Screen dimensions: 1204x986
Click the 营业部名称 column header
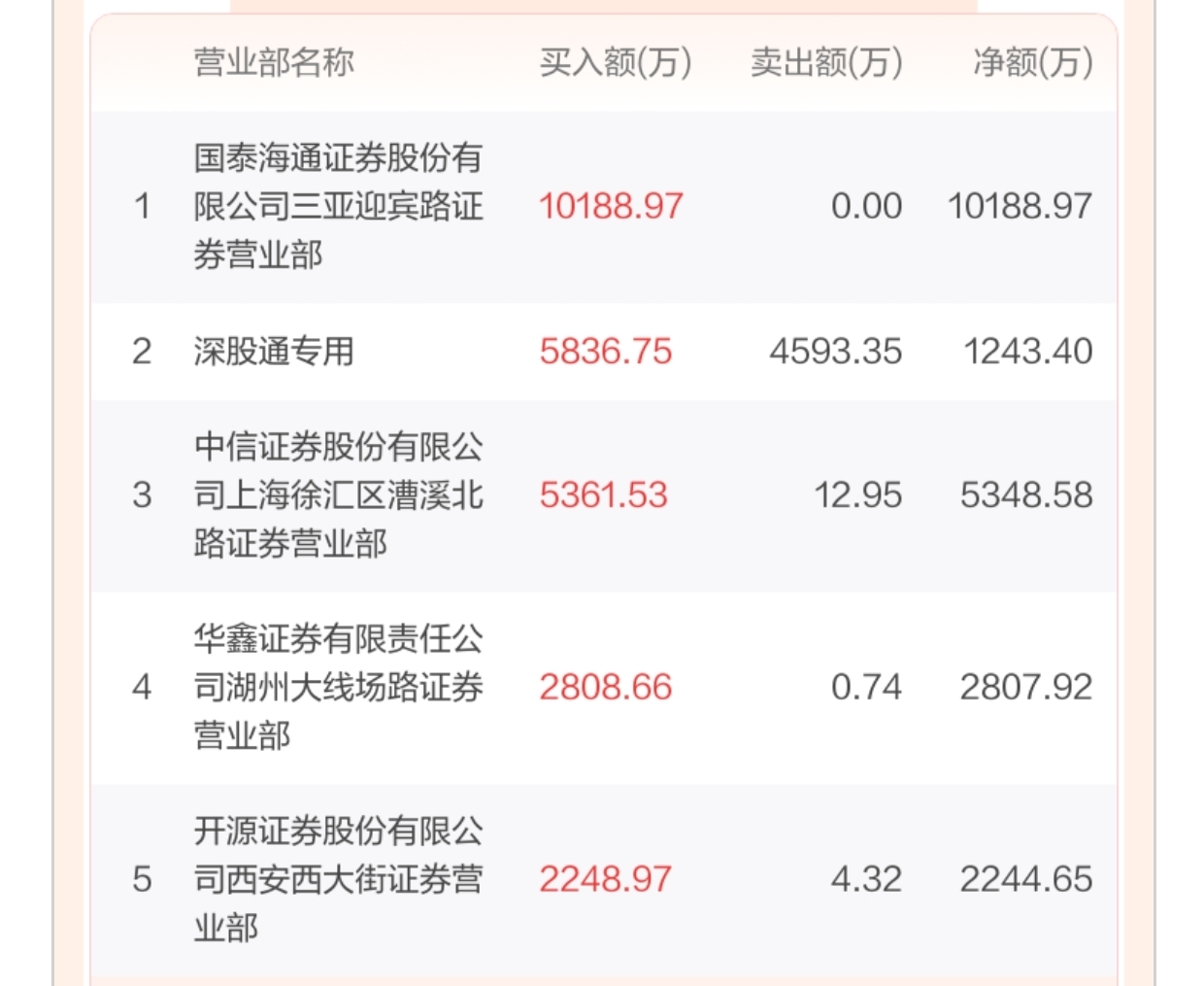coord(274,62)
